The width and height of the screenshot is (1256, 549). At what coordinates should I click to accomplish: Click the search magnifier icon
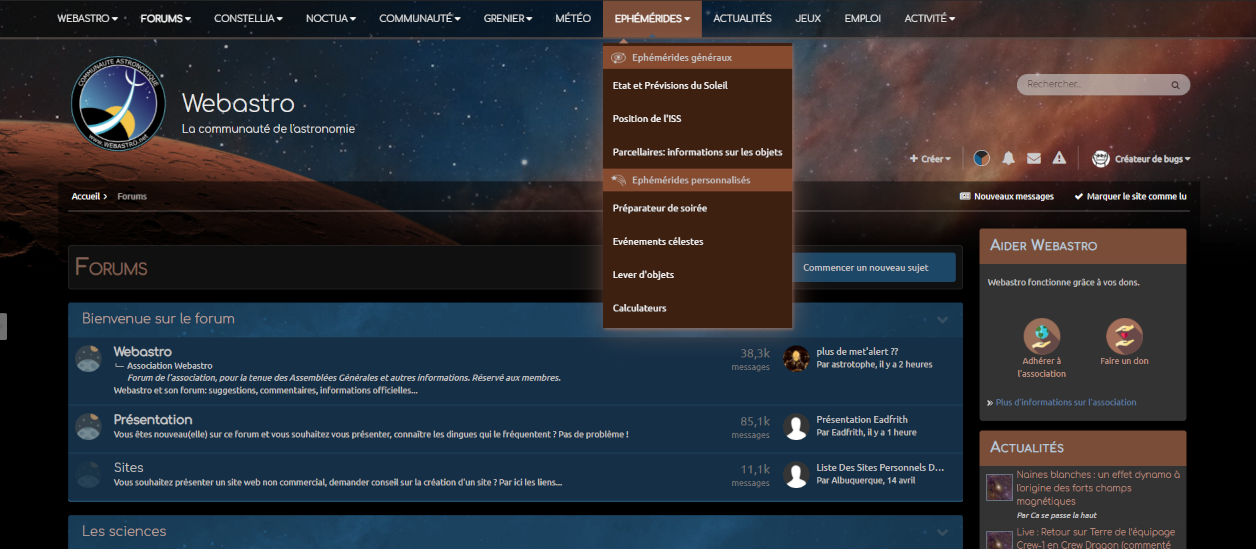coord(1176,85)
